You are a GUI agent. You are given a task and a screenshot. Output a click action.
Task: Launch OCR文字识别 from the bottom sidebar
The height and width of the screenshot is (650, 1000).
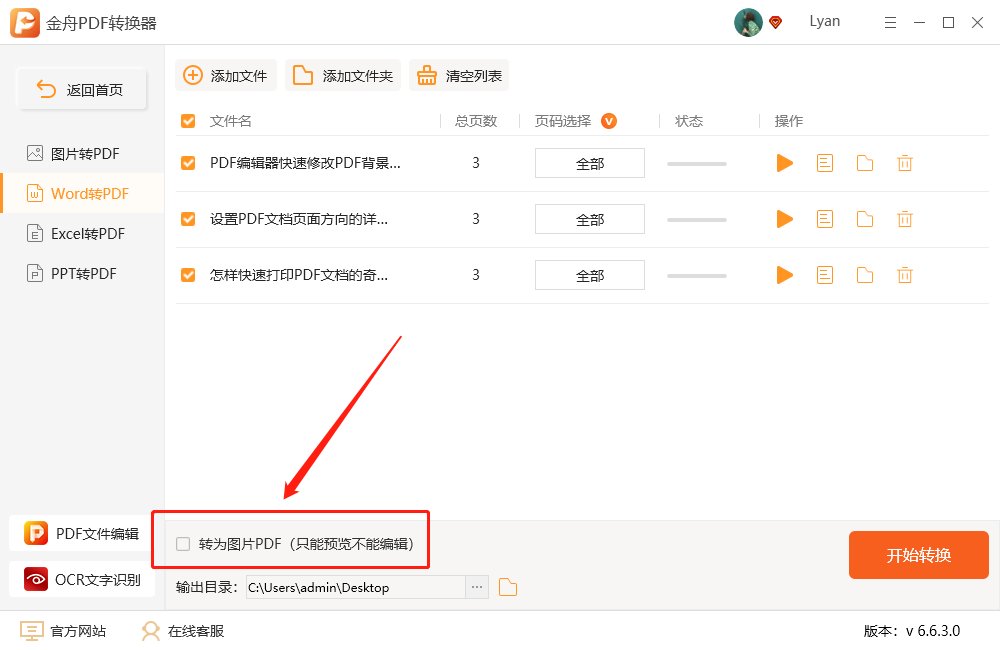pos(80,579)
